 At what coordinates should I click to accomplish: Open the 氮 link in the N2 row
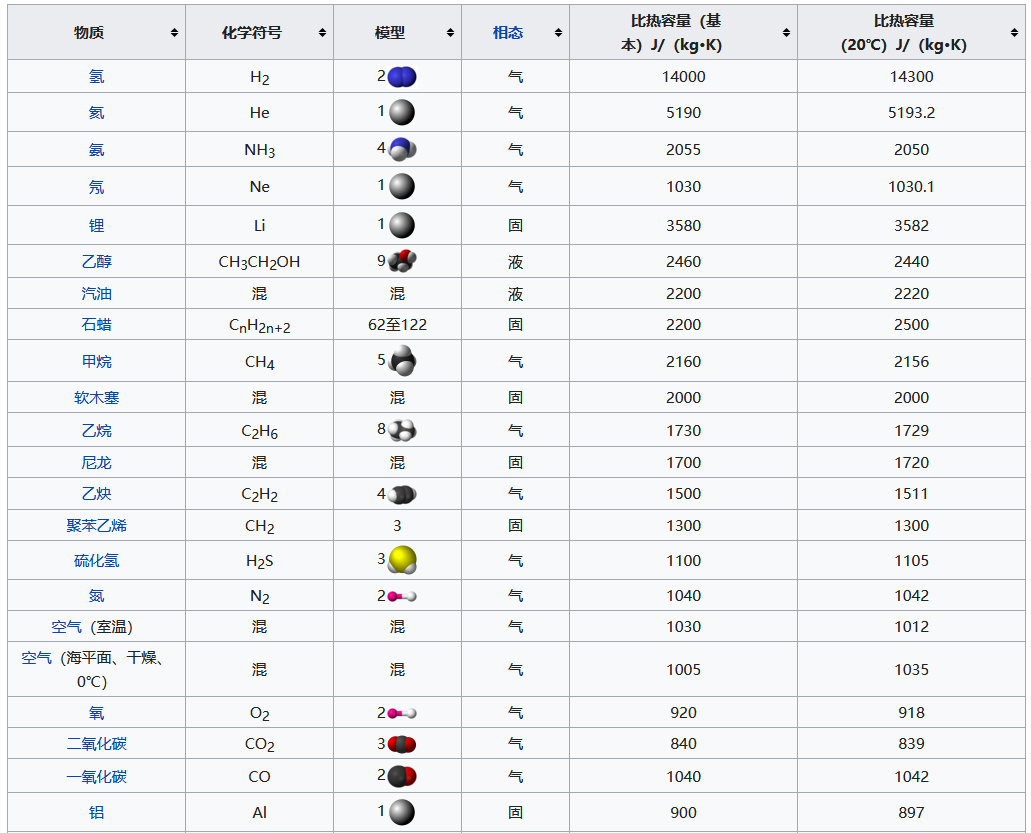coord(97,596)
